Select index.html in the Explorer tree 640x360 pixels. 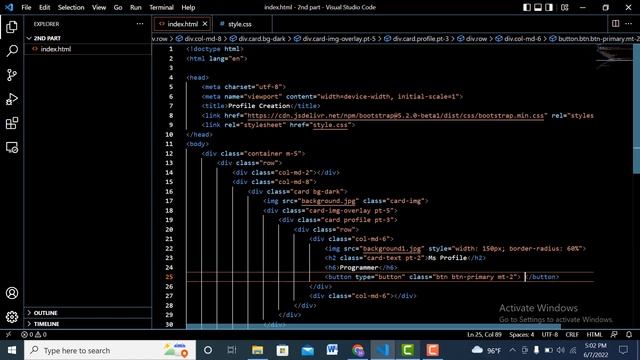[56, 49]
